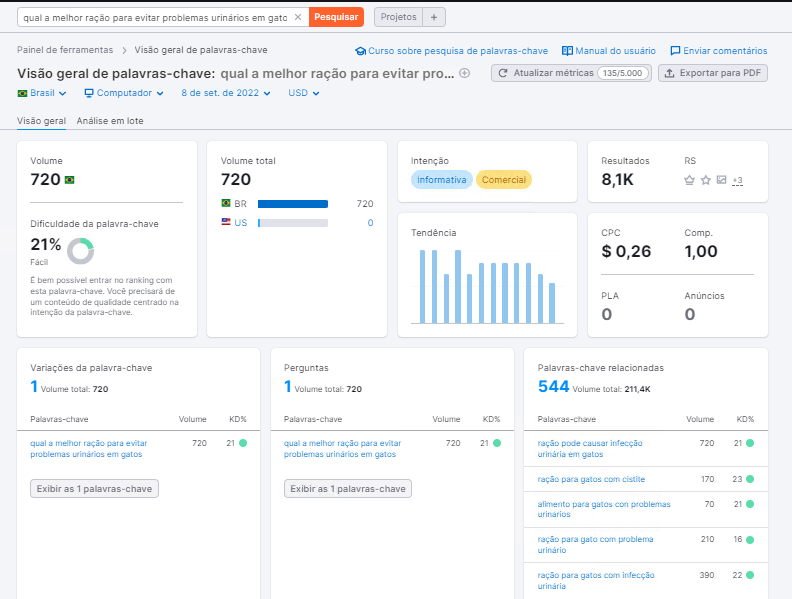Click Atualizar métricas button
The width and height of the screenshot is (792, 599).
pos(571,73)
